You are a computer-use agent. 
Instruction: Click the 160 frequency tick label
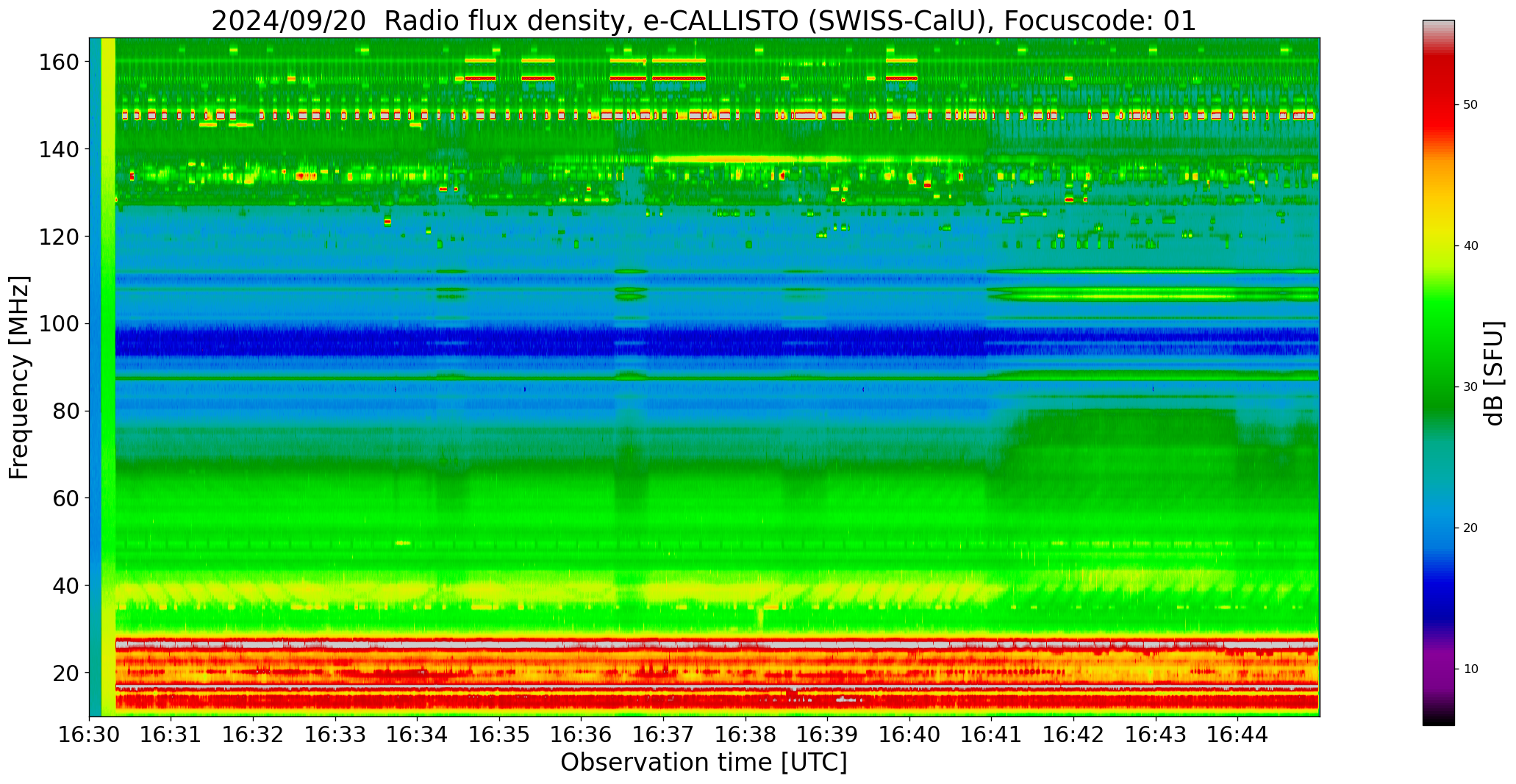[59, 62]
